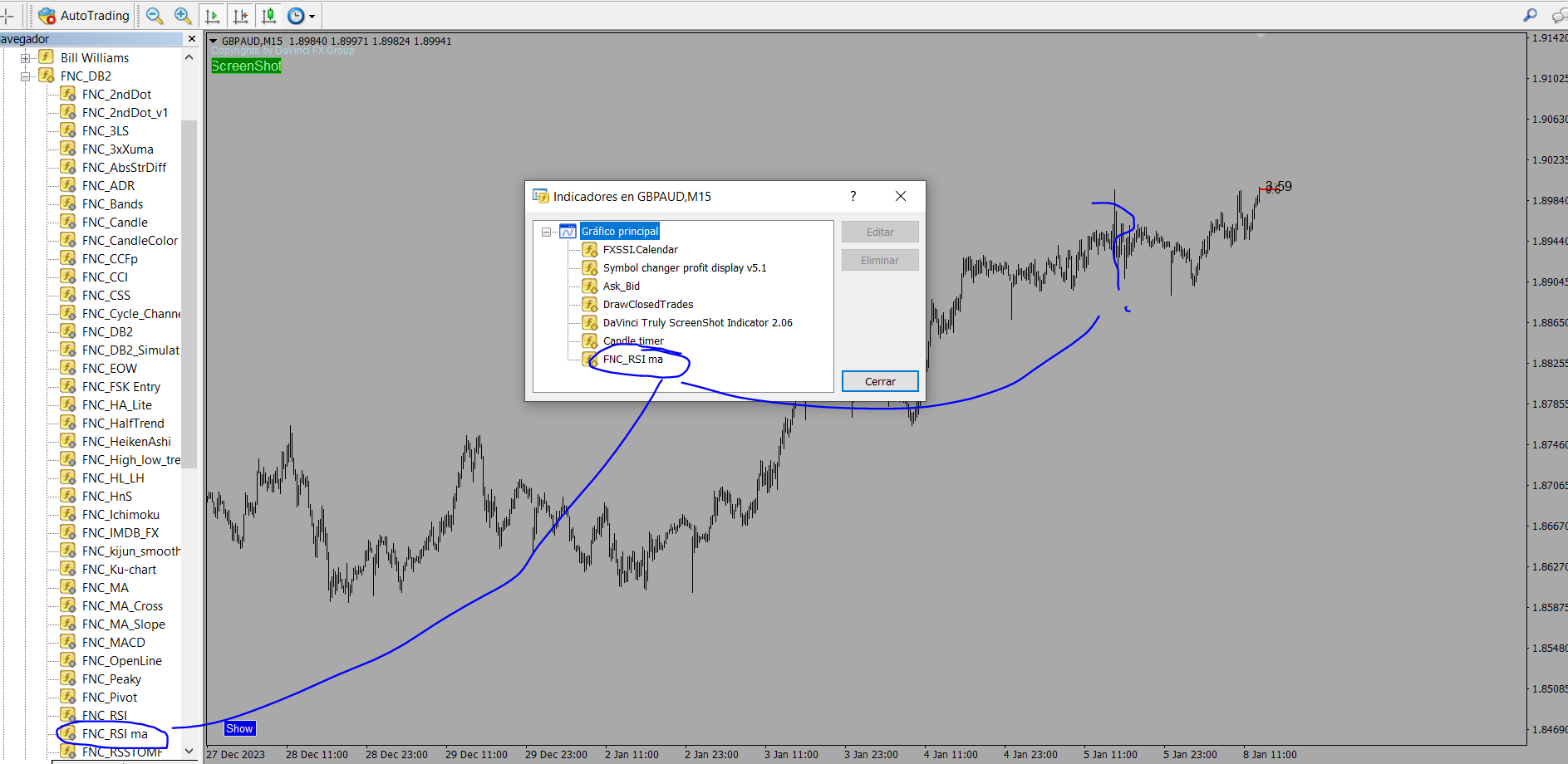
Task: Click the FNC_HeikenAshi indicator icon
Action: click(x=68, y=441)
